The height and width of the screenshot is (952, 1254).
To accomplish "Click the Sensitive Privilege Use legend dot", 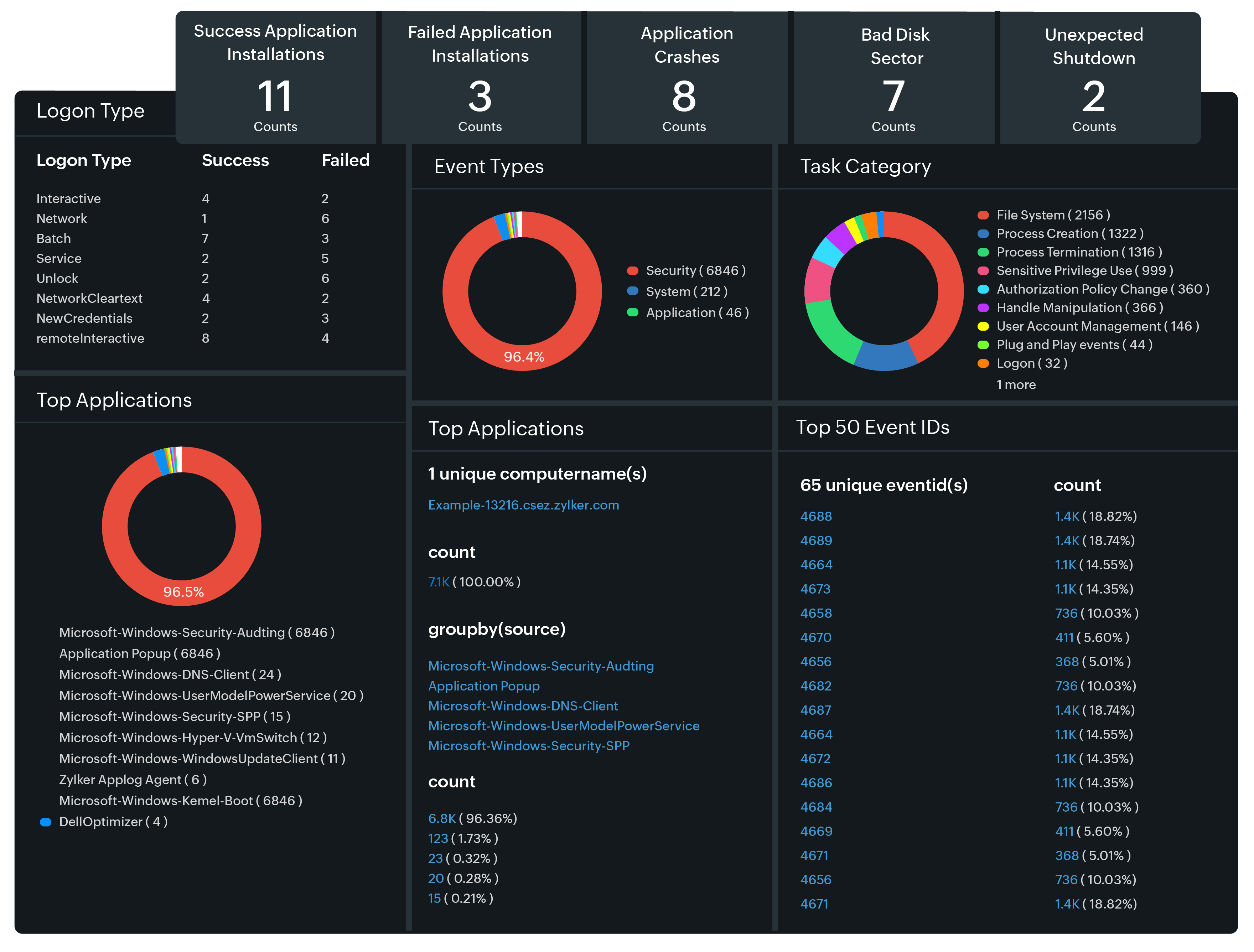I will [x=983, y=271].
